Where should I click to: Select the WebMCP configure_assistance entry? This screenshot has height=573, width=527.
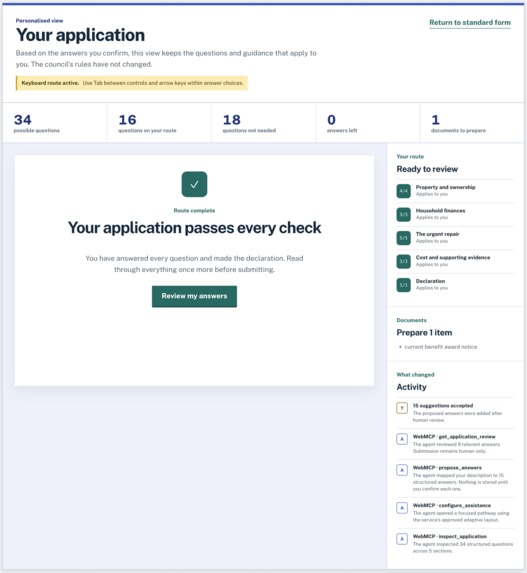[455, 512]
